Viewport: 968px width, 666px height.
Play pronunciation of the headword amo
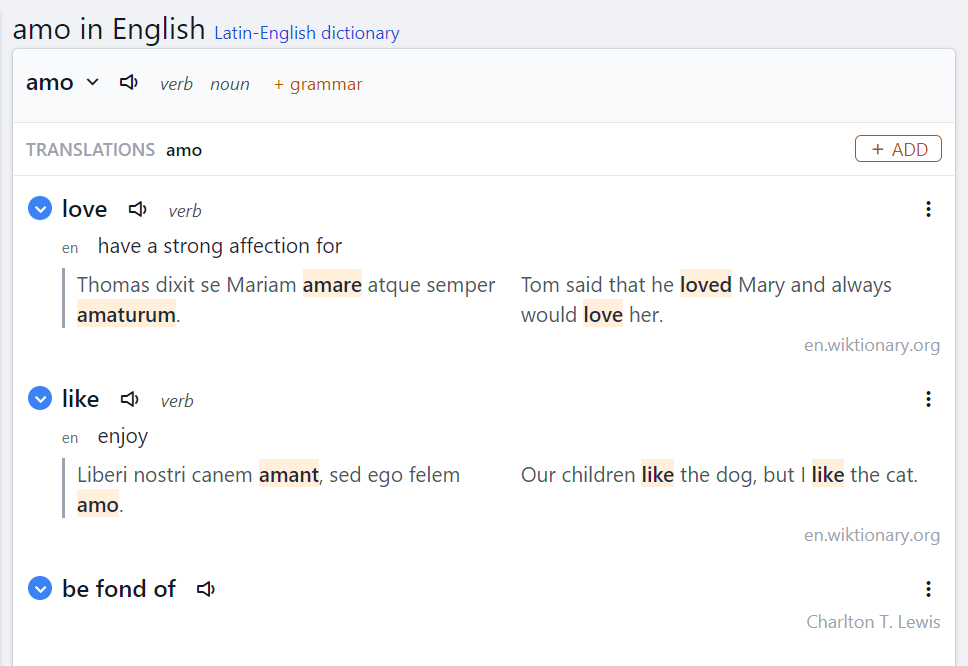tap(128, 83)
